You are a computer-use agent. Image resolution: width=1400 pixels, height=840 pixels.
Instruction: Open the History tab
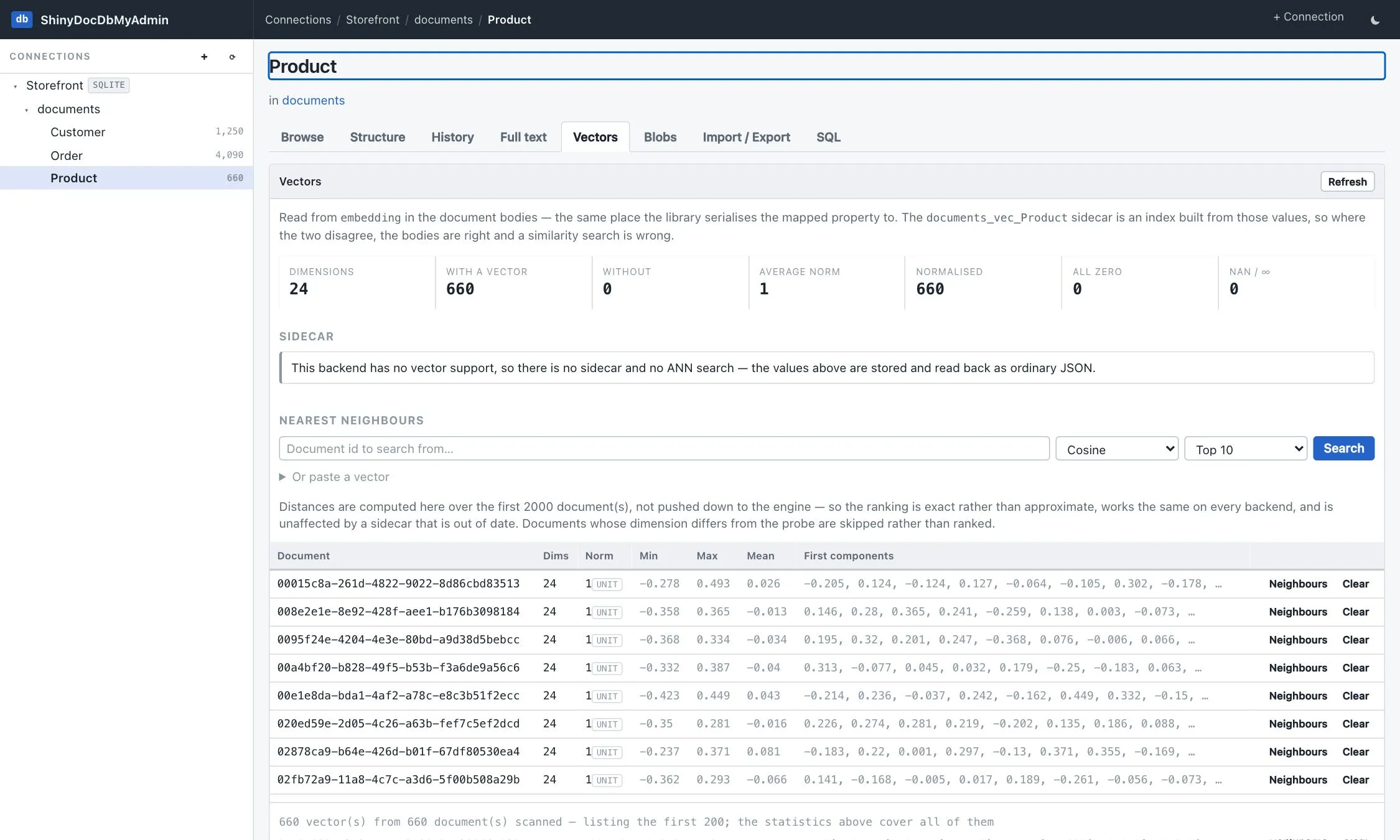point(452,137)
